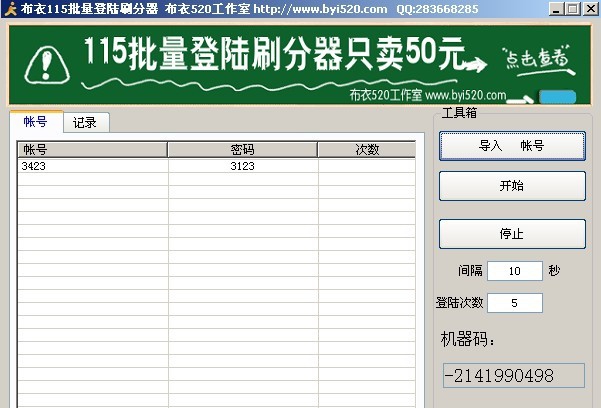Focus the 登陆次数 input field
Image resolution: width=601 pixels, height=408 pixels.
515,303
